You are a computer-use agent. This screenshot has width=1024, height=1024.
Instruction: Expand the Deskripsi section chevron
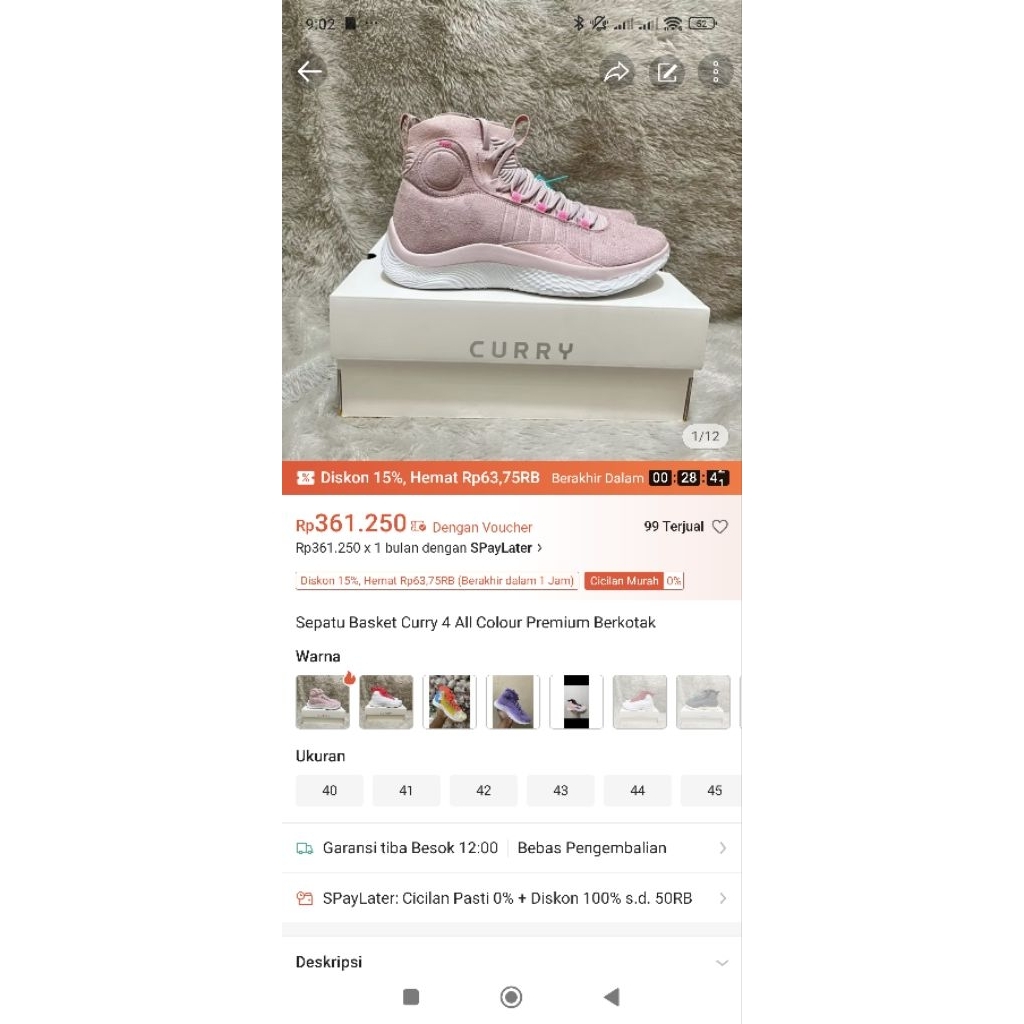click(722, 963)
